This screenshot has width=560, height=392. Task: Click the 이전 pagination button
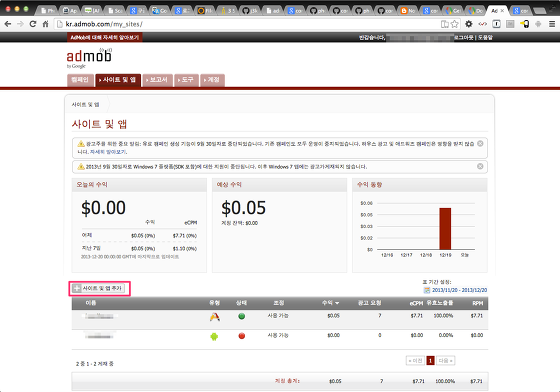point(415,361)
